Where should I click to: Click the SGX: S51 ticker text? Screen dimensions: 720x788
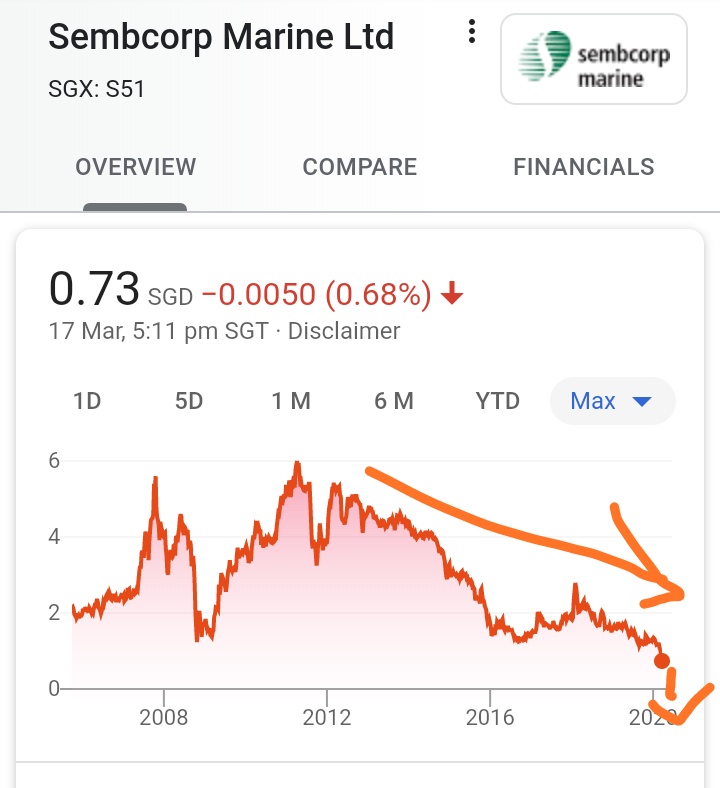tap(97, 90)
